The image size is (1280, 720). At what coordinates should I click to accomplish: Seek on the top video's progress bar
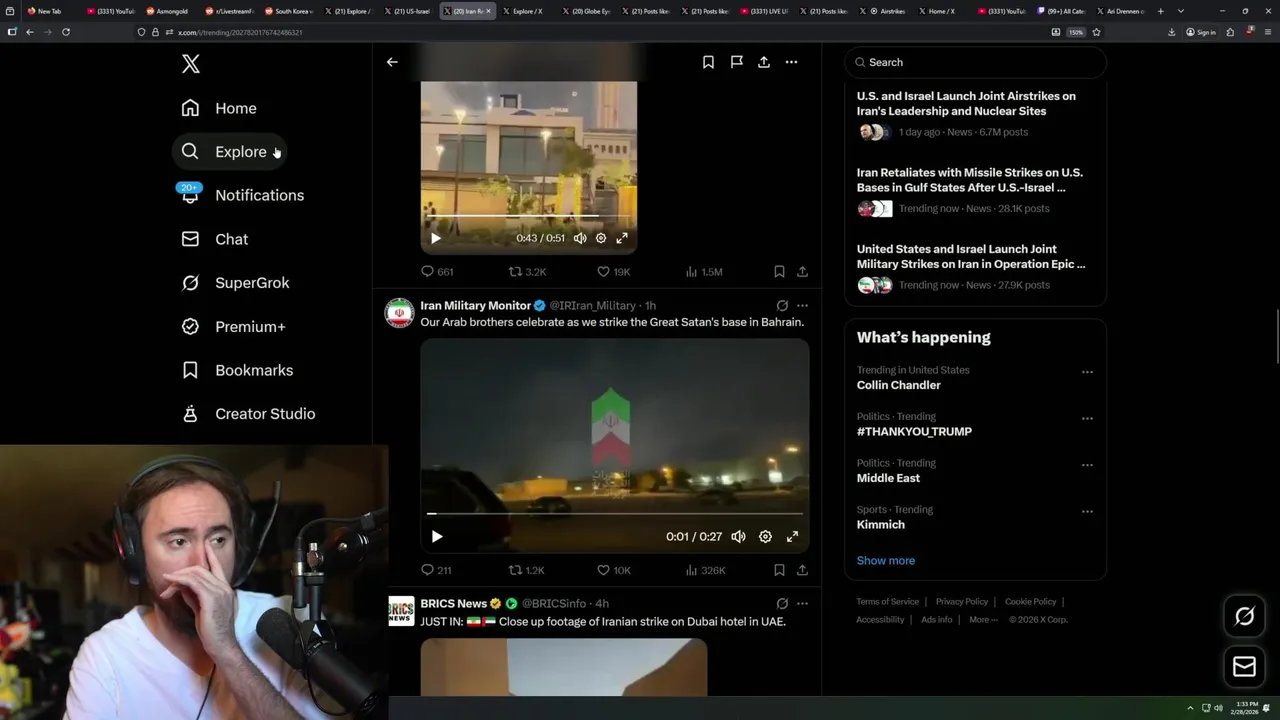pyautogui.click(x=528, y=215)
